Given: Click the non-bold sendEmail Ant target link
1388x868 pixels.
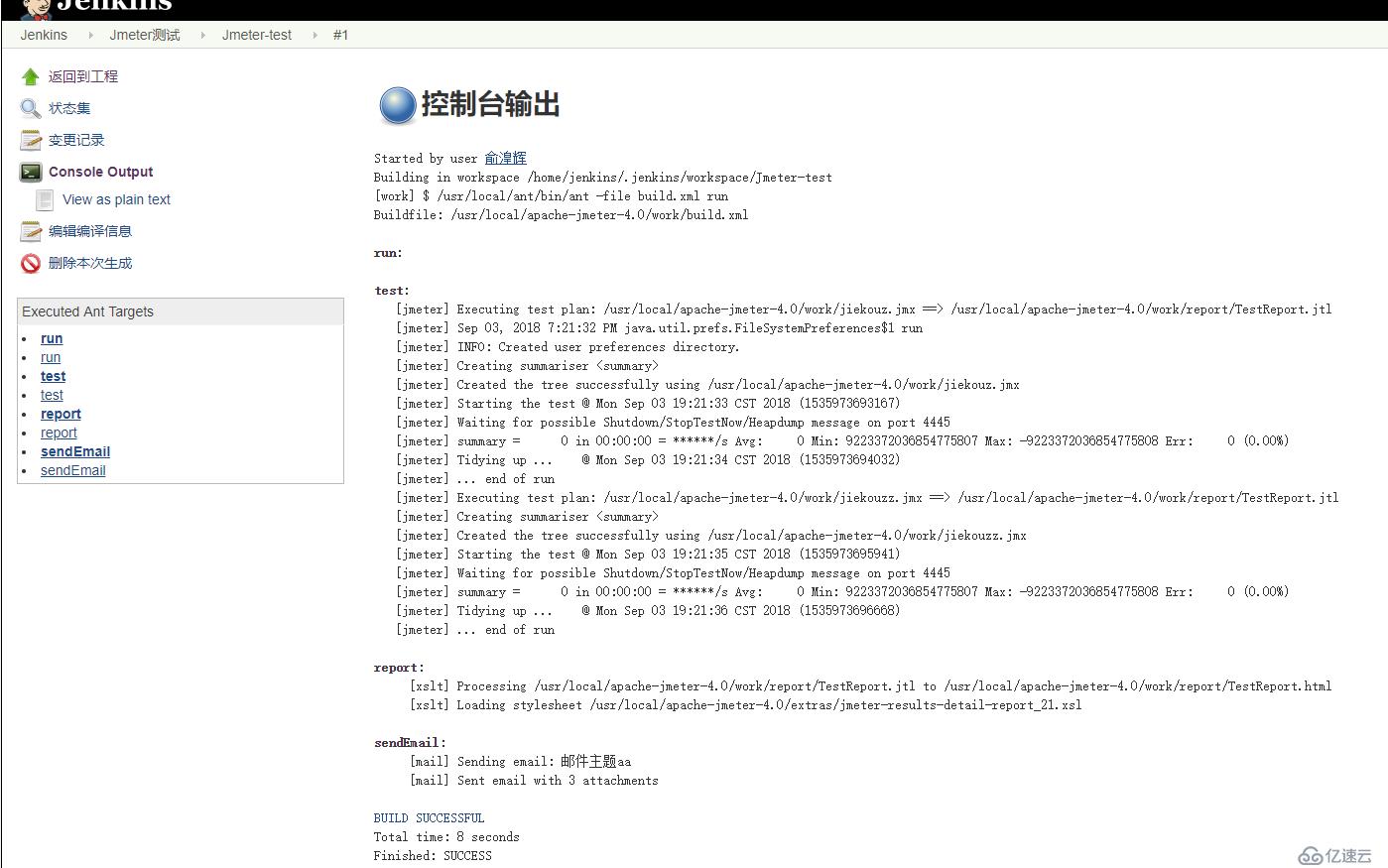Looking at the screenshot, I should click(x=72, y=470).
